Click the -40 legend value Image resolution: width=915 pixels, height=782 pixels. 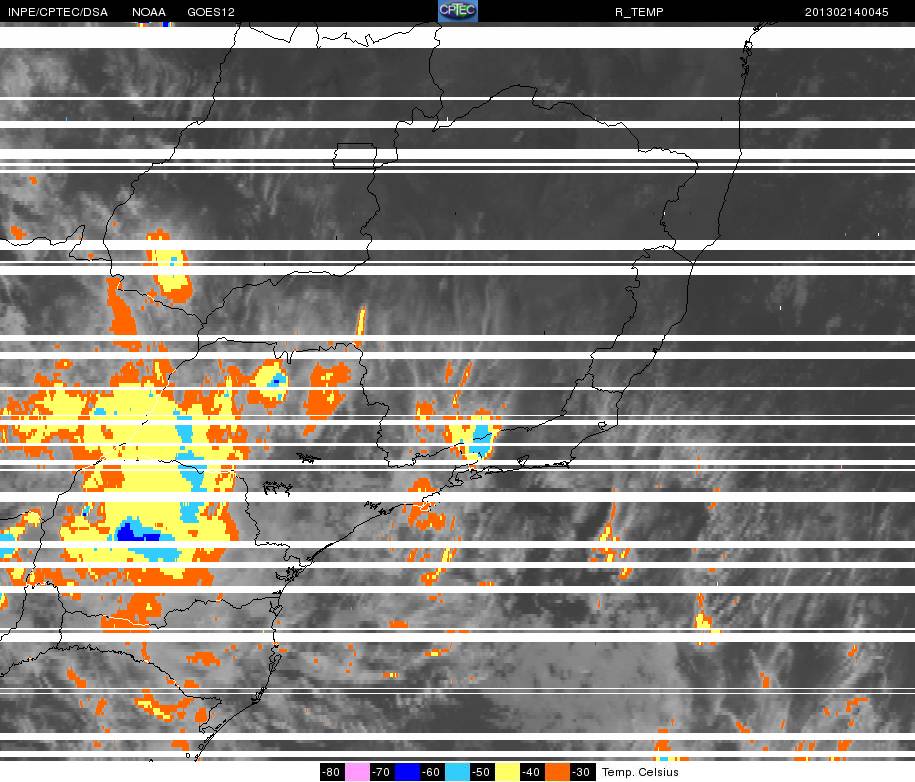click(x=532, y=772)
